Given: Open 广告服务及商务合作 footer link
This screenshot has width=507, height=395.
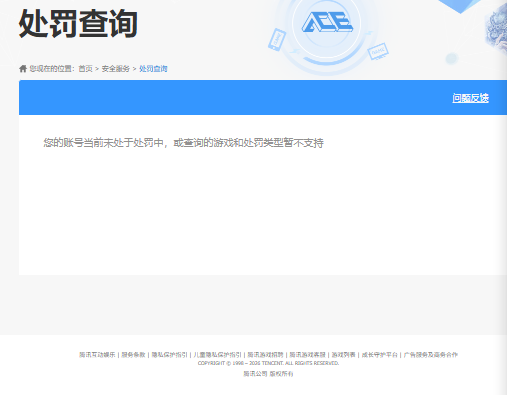Looking at the screenshot, I should pyautogui.click(x=431, y=355).
